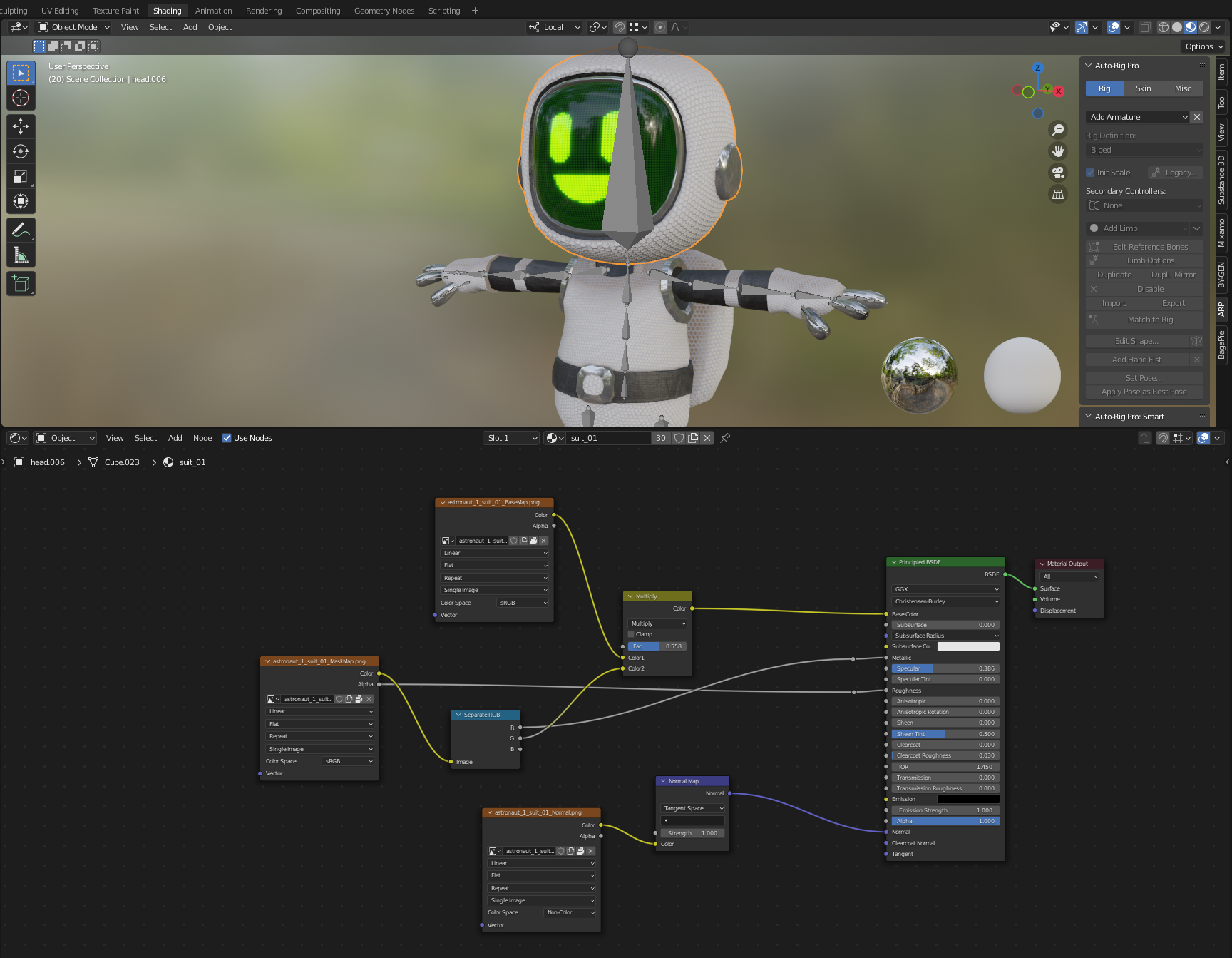Click the camera view icon in the viewport
Image resolution: width=1232 pixels, height=958 pixels.
[x=1058, y=172]
